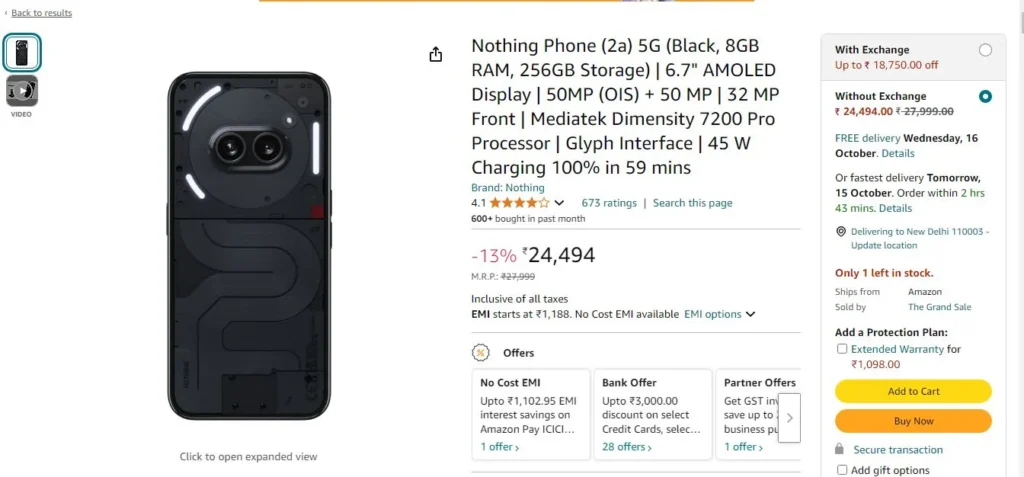The width and height of the screenshot is (1024, 477).
Task: Click the secure transaction lock icon
Action: coord(840,450)
